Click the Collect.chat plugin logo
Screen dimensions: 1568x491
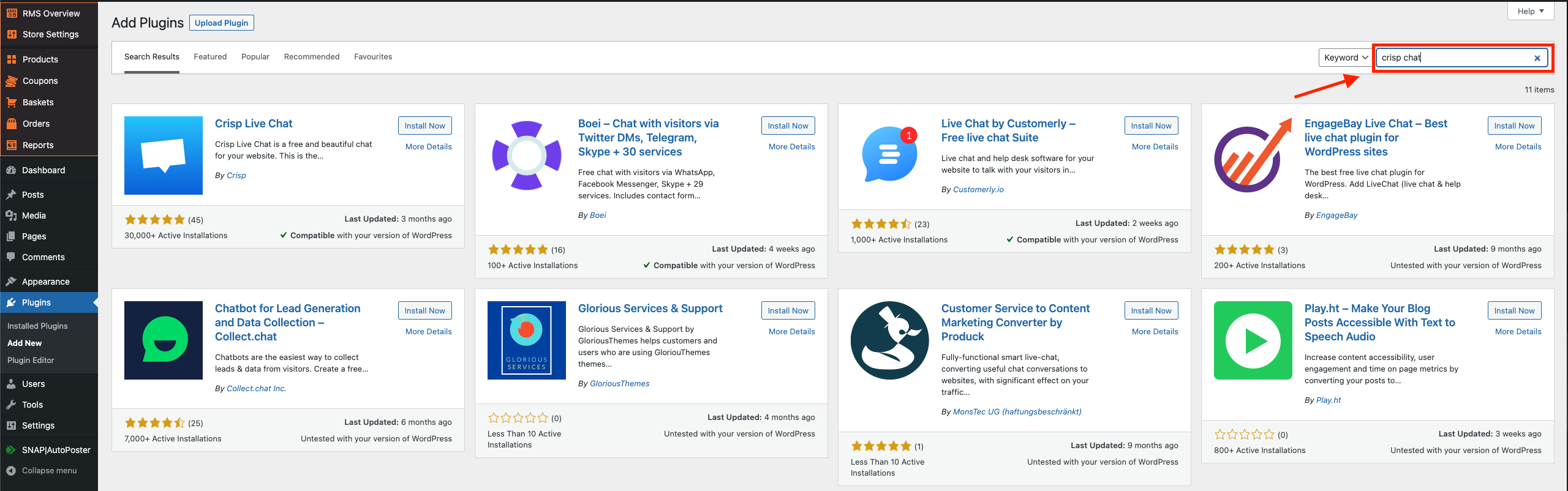pos(164,340)
